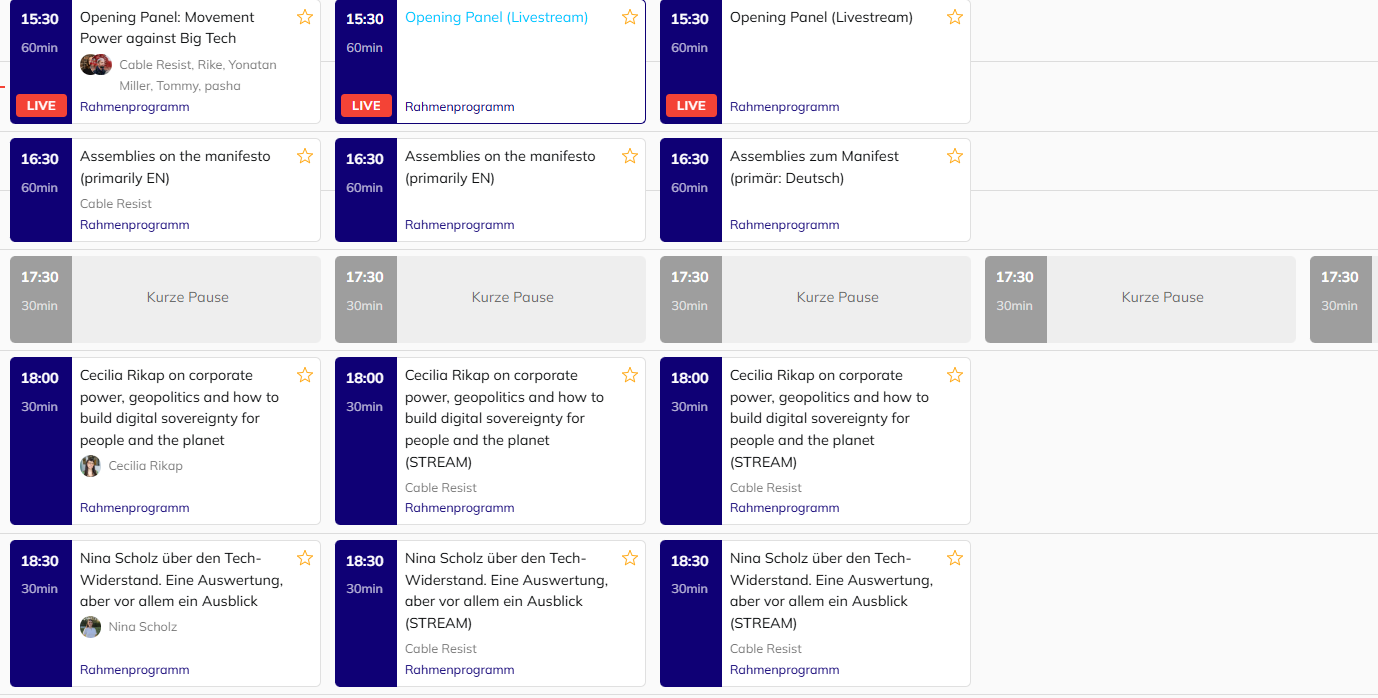Click "Cable Resist" under the Assemblies on the manifesto card
The width and height of the screenshot is (1378, 698).
click(x=116, y=204)
